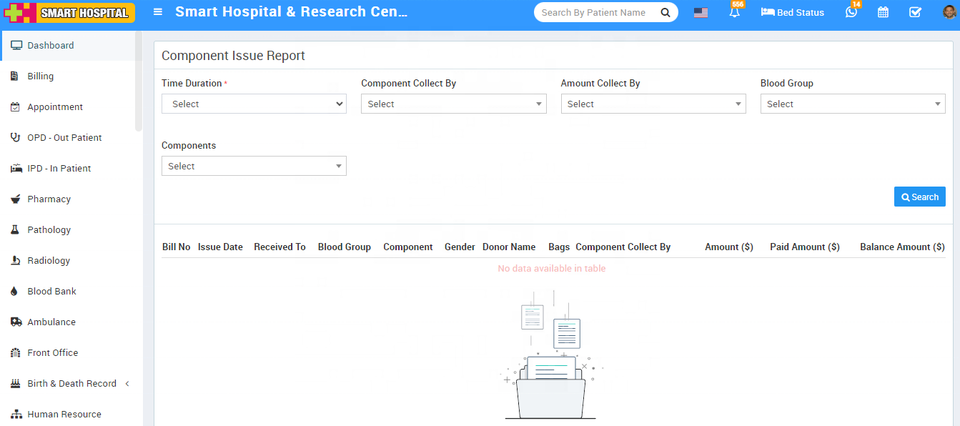Click Radiology microscope icon in sidebar
The height and width of the screenshot is (426, 960).
[15, 261]
